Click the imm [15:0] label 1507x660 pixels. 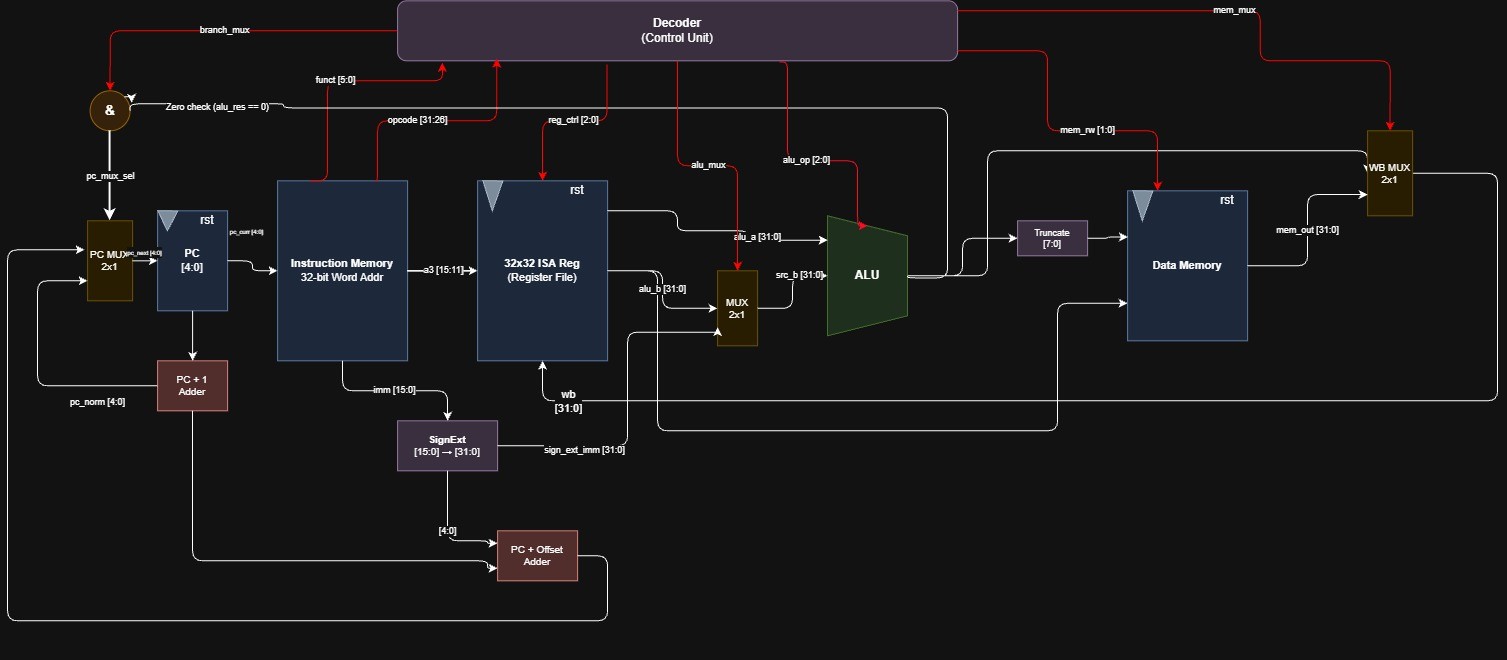393,389
